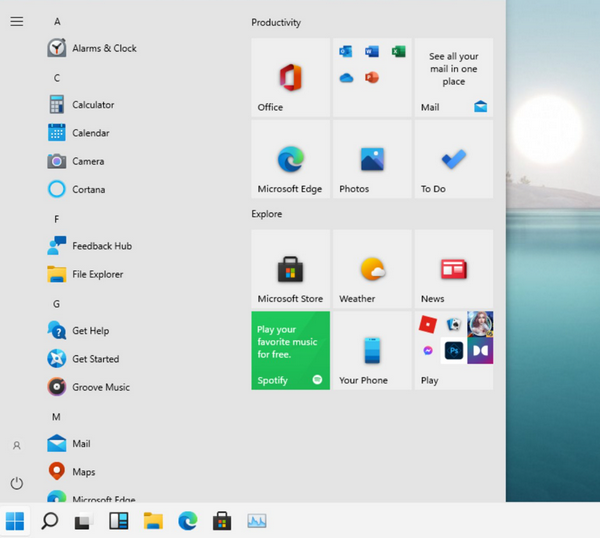The image size is (600, 538).
Task: Open Cortana from the app list
Action: [76, 189]
